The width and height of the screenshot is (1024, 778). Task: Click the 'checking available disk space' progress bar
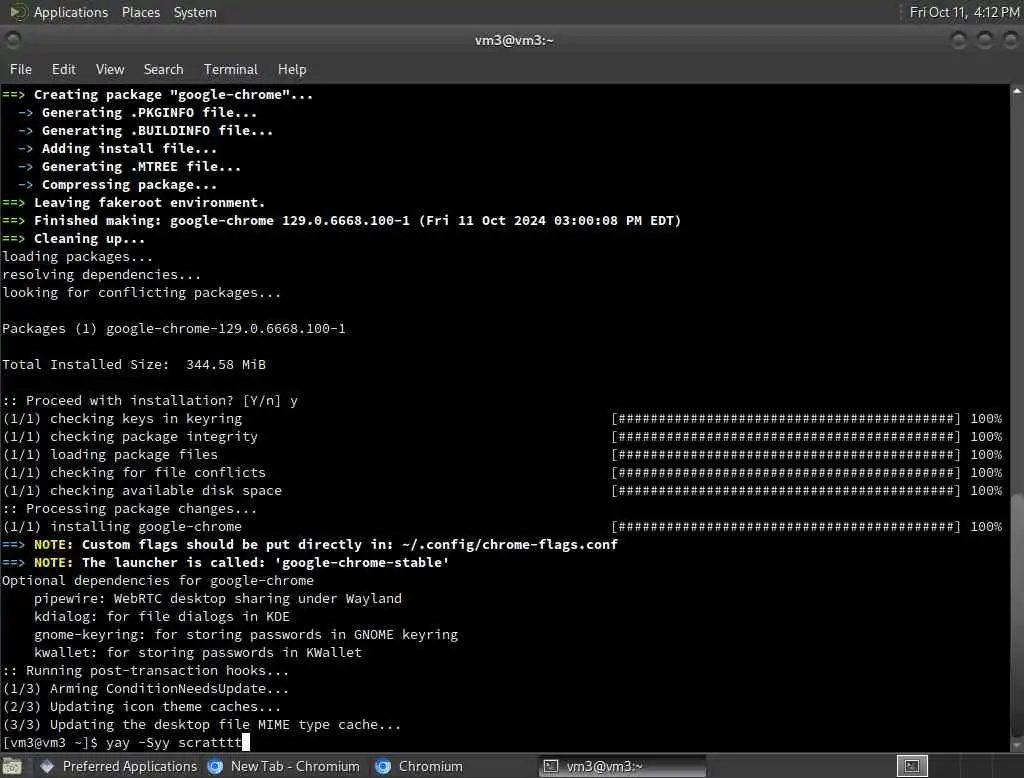tap(786, 491)
